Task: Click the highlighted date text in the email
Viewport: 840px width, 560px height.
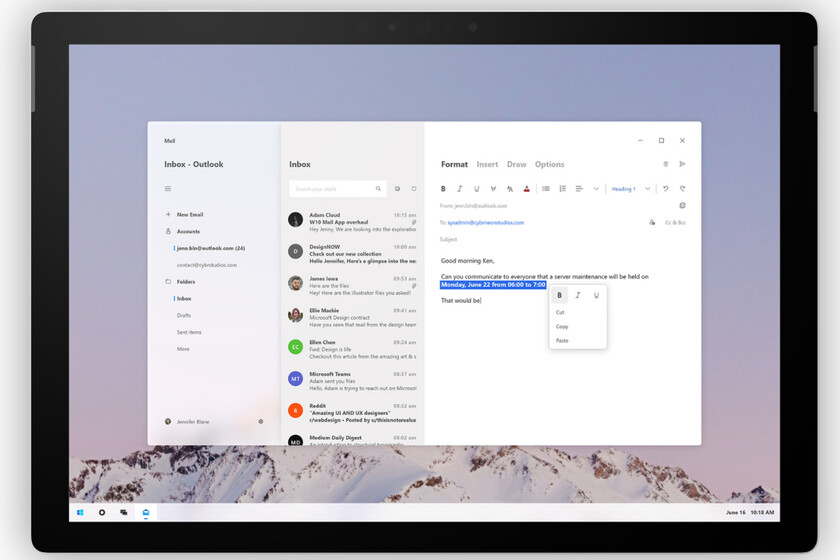Action: [x=493, y=285]
